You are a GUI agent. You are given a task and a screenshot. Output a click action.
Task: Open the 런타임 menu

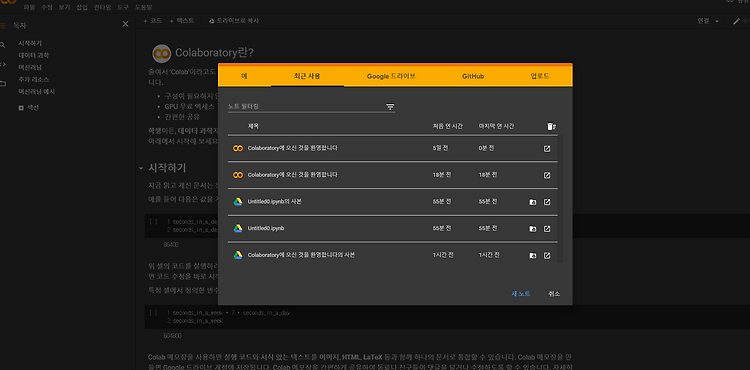pyautogui.click(x=102, y=8)
